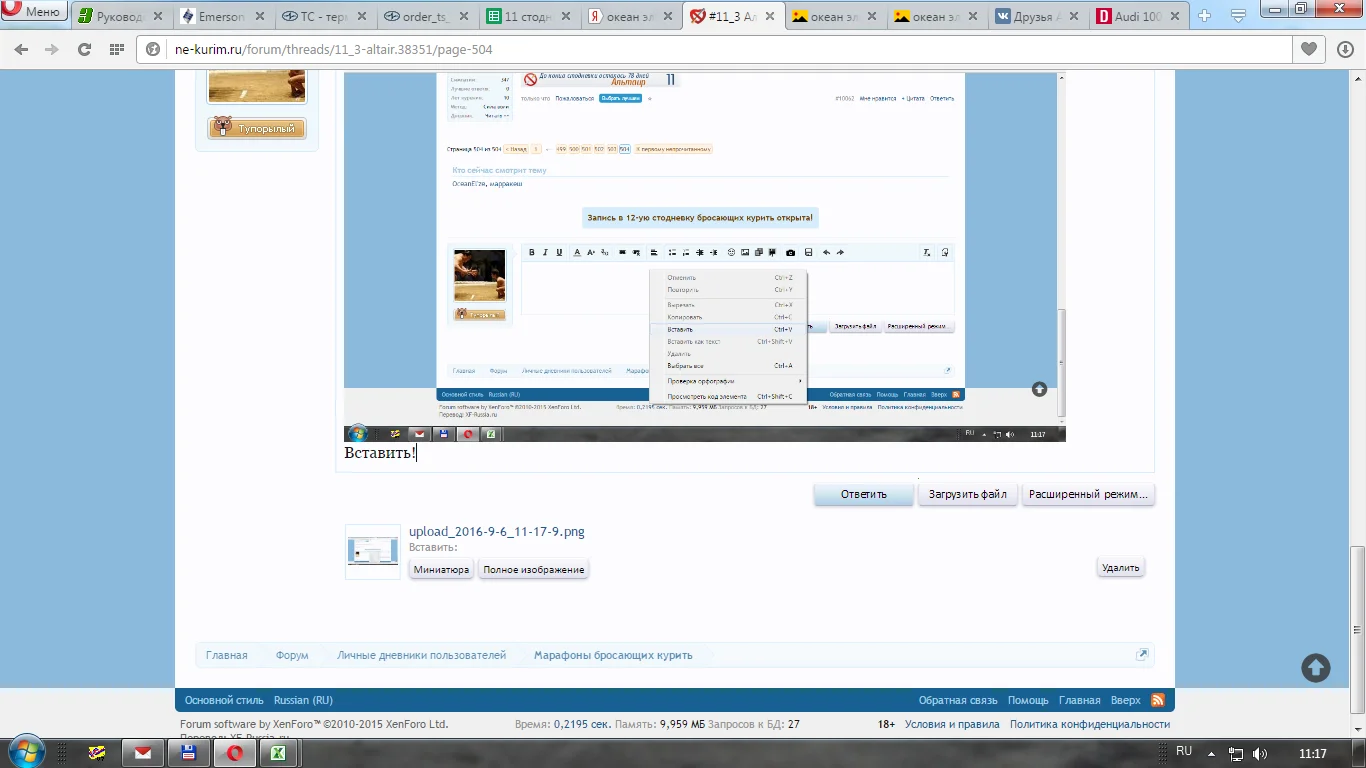The height and width of the screenshot is (768, 1366).
Task: Open the Основной стиль style chooser
Action: tap(224, 700)
